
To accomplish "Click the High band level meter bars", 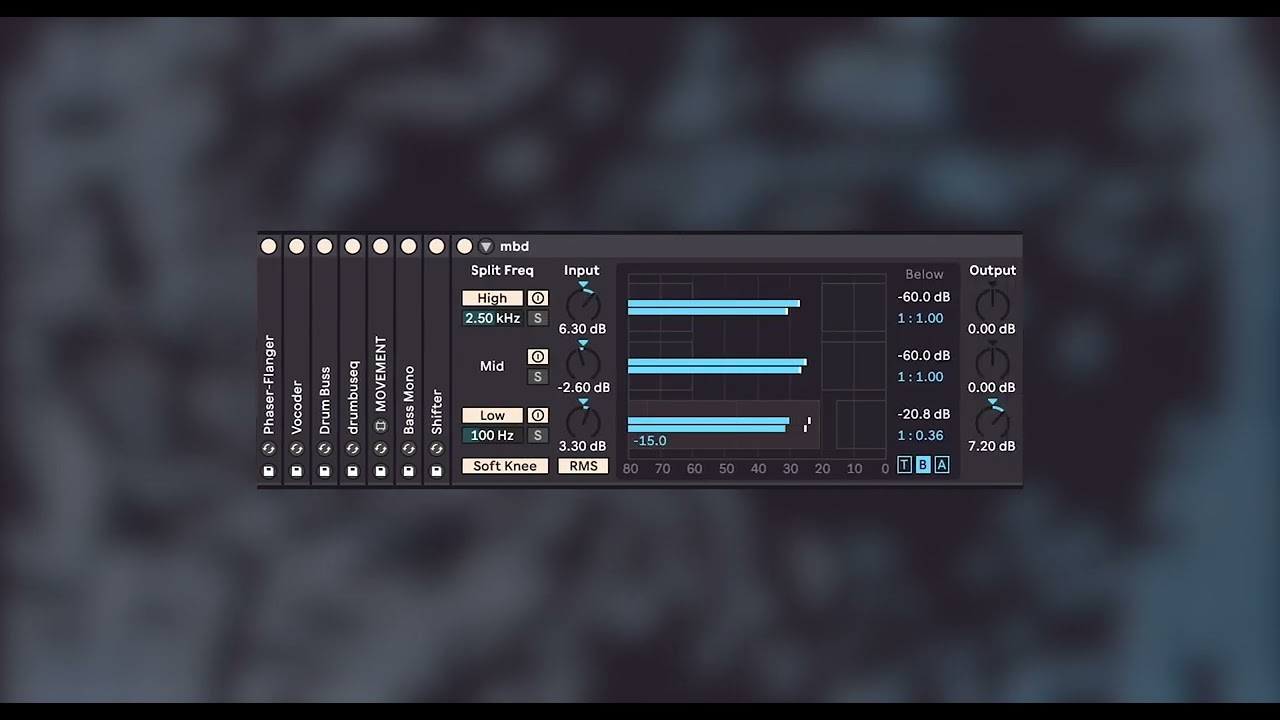I will [714, 307].
